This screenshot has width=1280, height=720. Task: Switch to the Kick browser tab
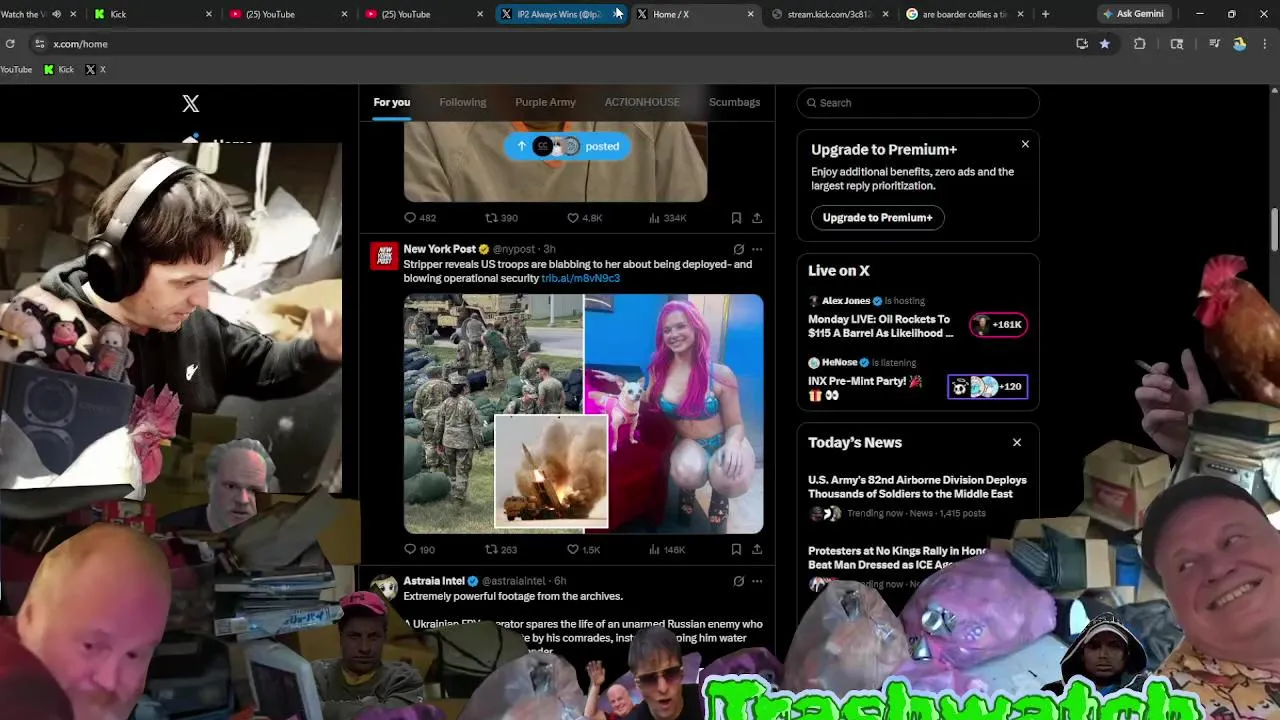click(x=152, y=14)
